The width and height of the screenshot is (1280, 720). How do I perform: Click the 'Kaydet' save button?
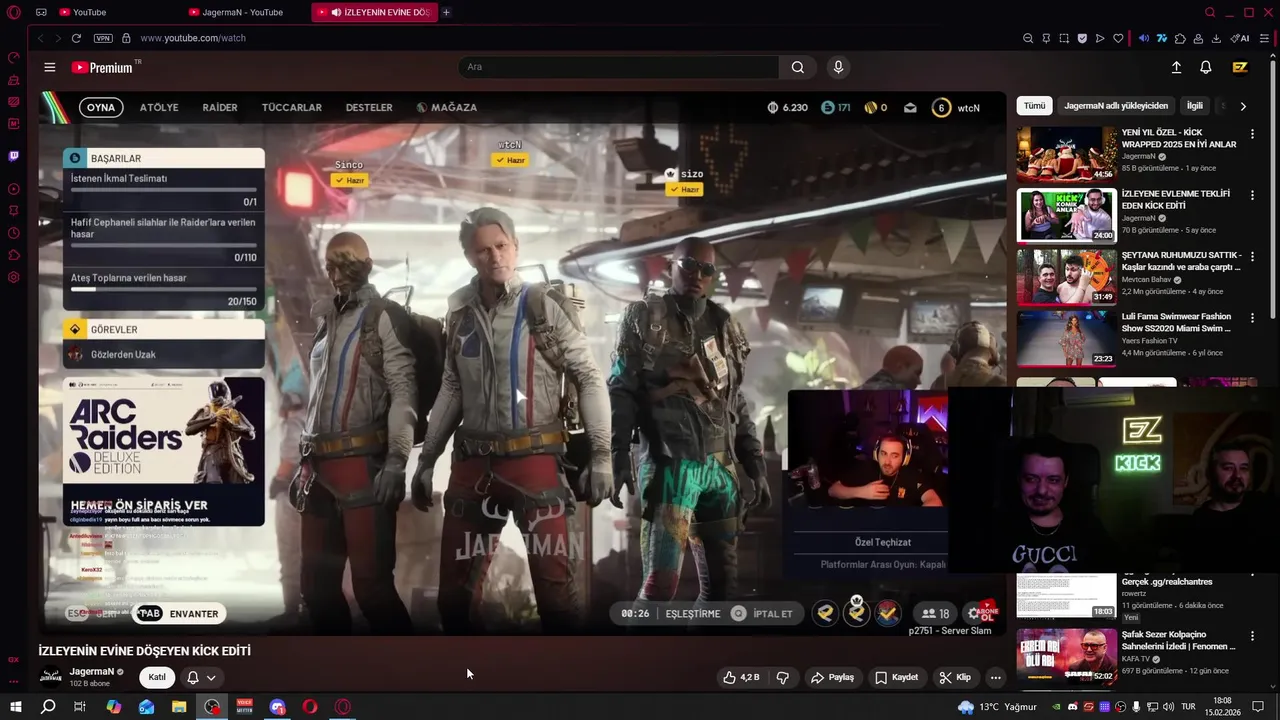coord(896,677)
